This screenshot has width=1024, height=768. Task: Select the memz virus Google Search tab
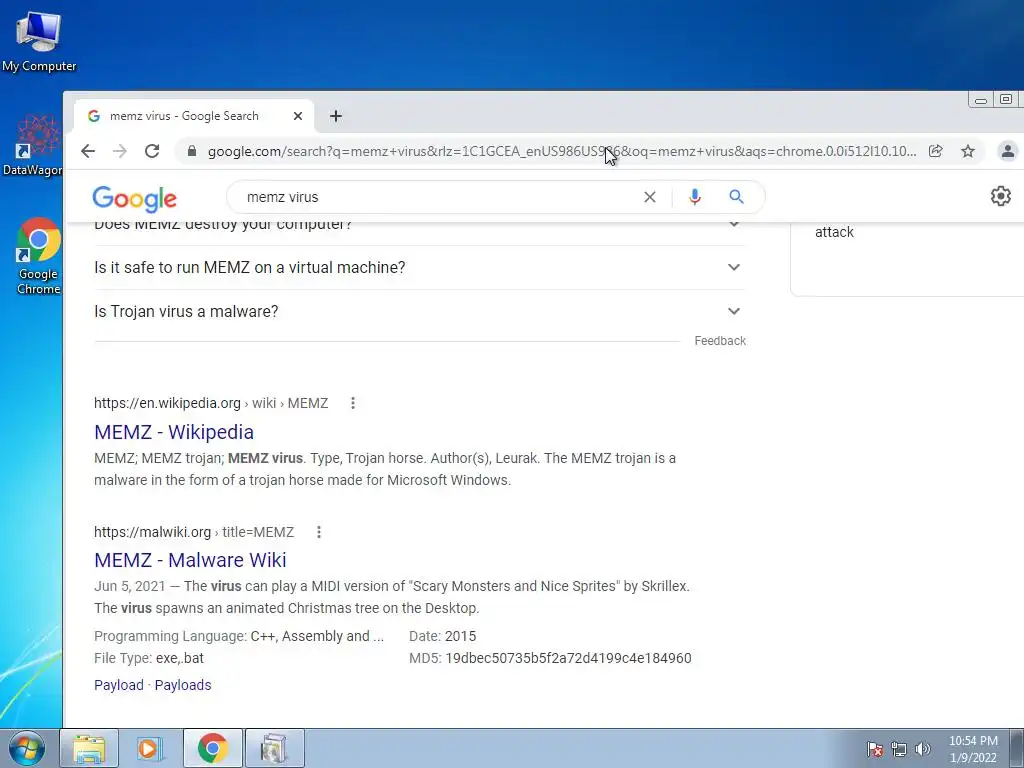194,116
